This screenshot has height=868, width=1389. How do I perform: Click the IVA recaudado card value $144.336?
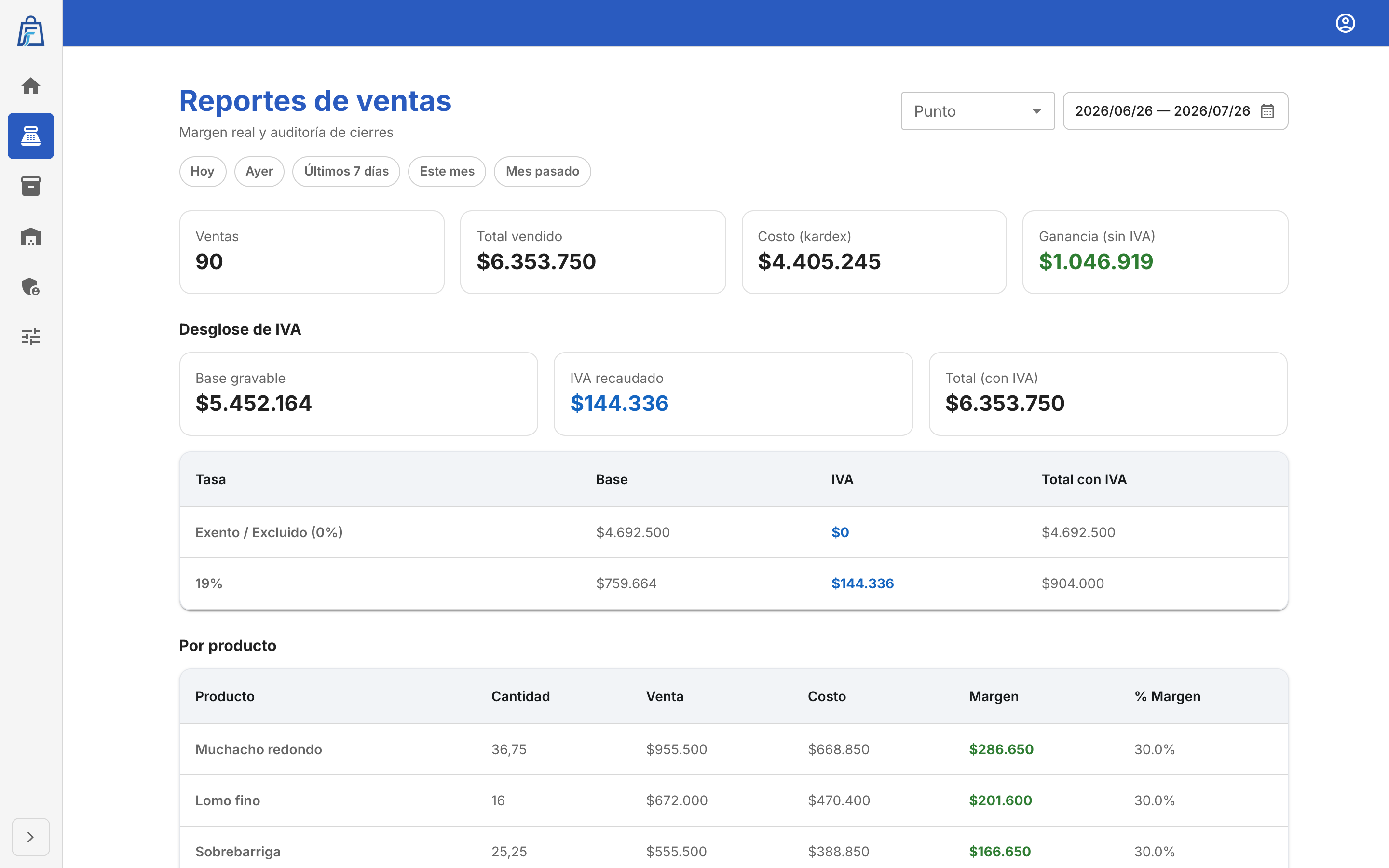point(619,404)
